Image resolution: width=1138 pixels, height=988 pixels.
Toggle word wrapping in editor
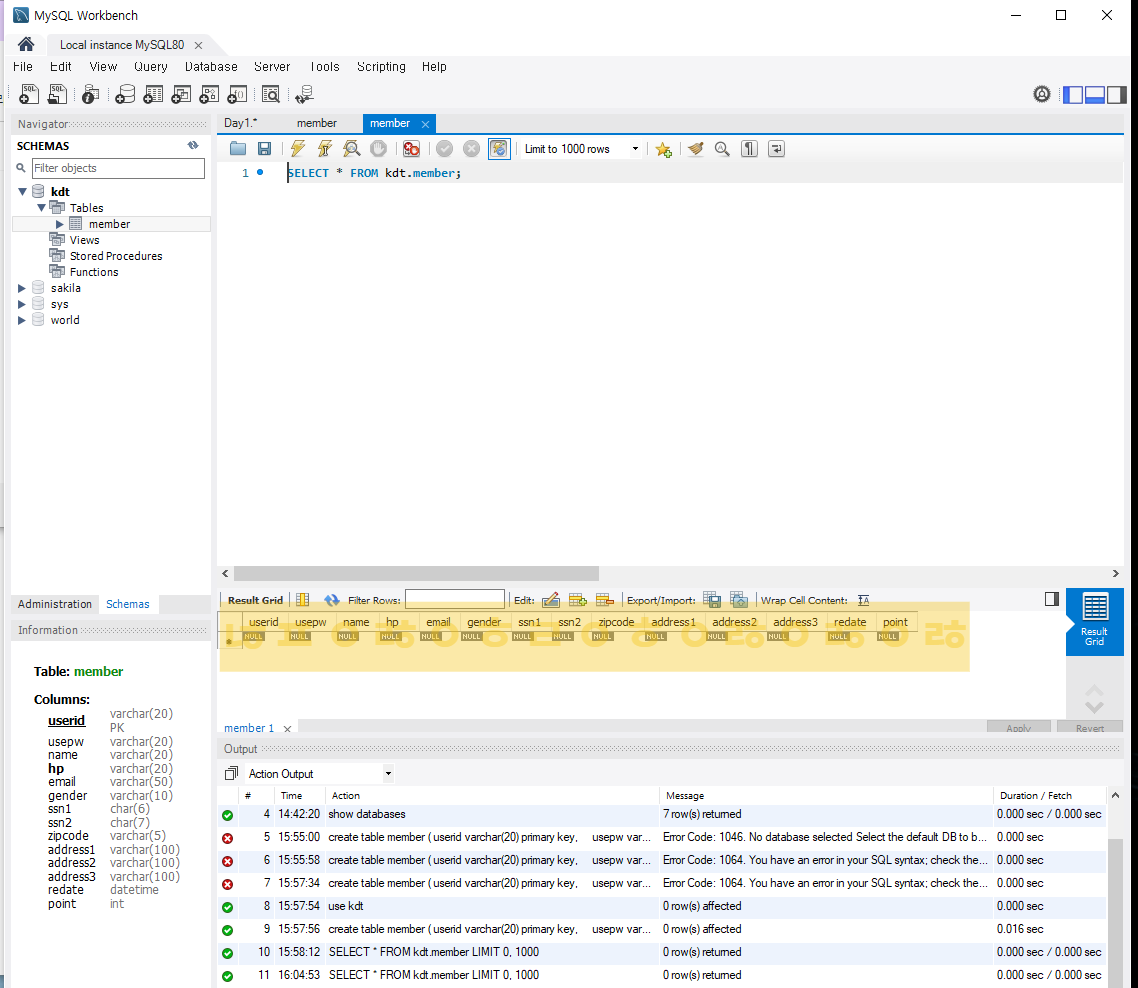777,149
